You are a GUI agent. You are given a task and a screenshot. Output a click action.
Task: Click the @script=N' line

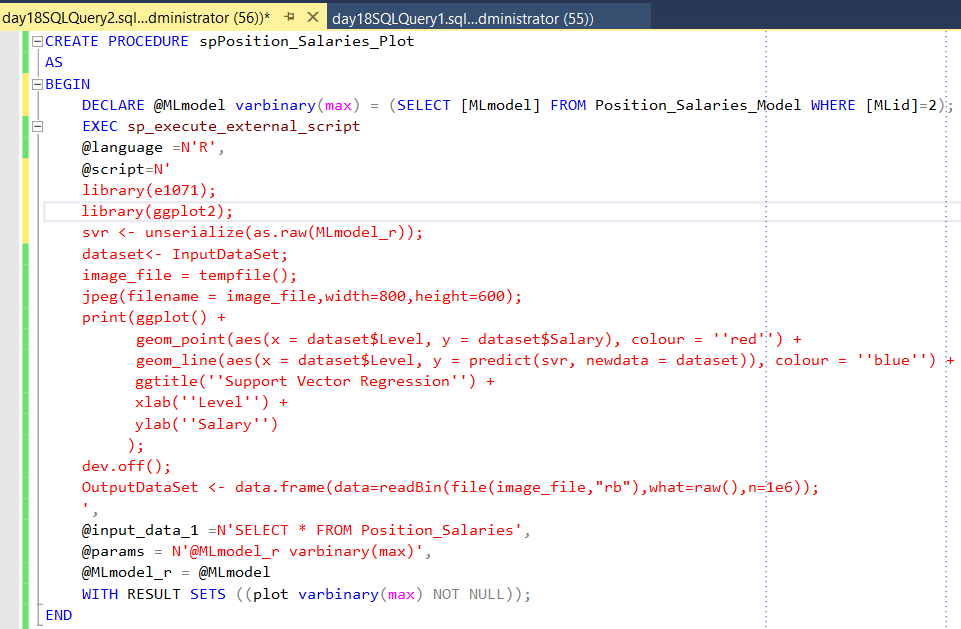[126, 169]
